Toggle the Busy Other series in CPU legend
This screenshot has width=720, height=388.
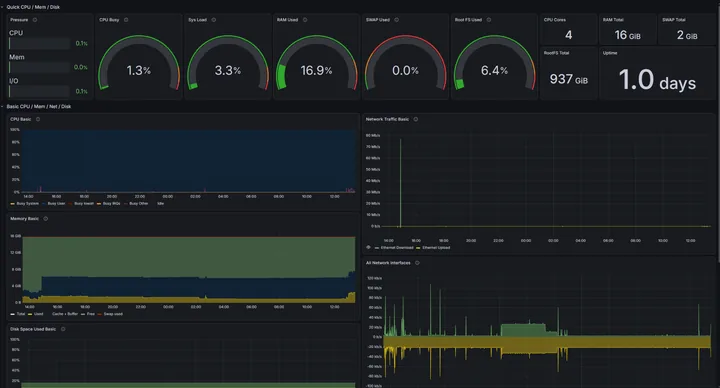[139, 203]
